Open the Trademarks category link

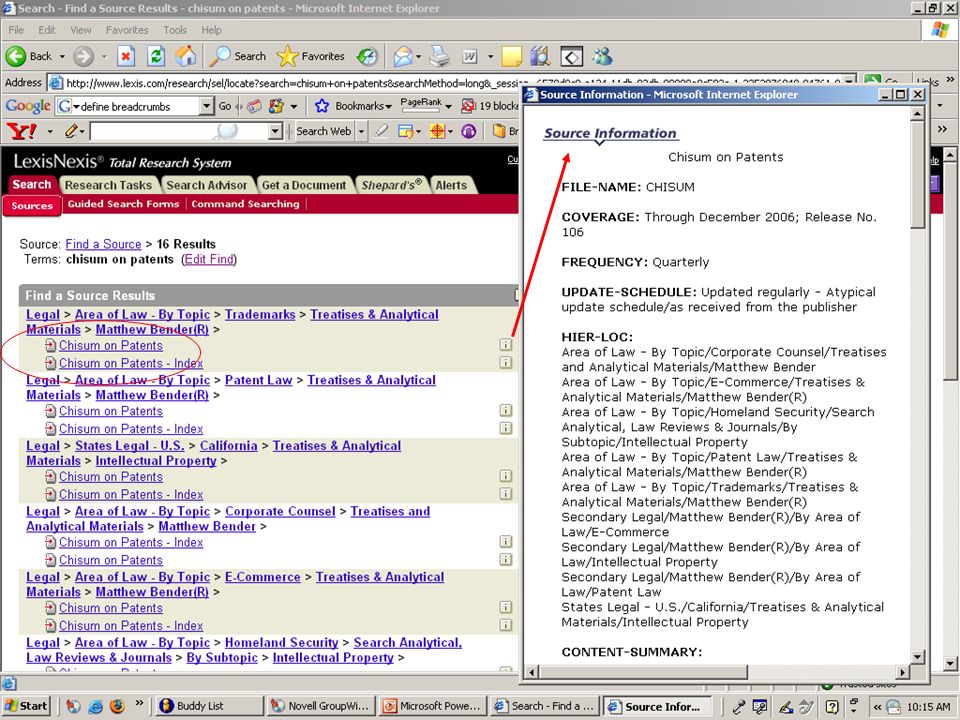click(260, 314)
